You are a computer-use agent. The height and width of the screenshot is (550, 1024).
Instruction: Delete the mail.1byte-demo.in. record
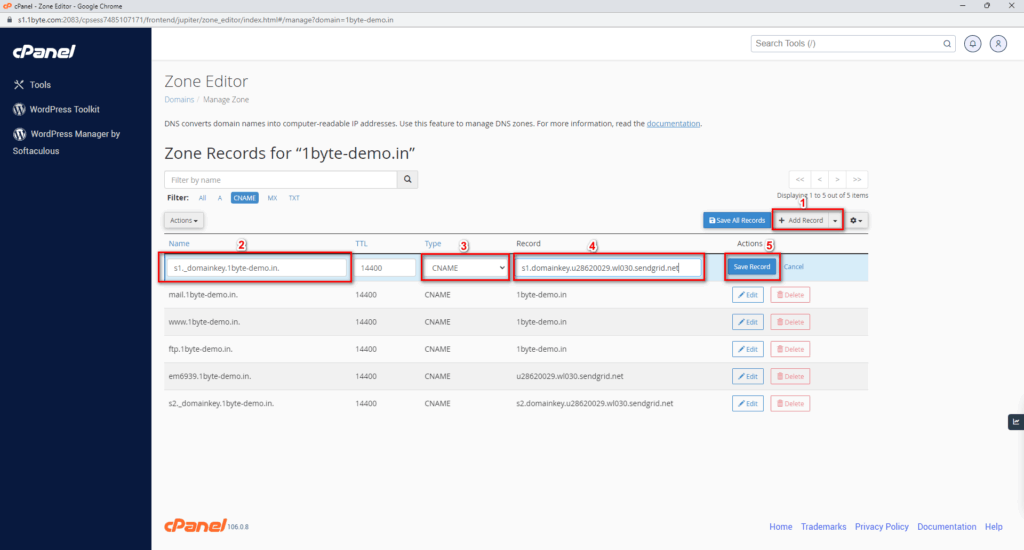click(x=790, y=295)
